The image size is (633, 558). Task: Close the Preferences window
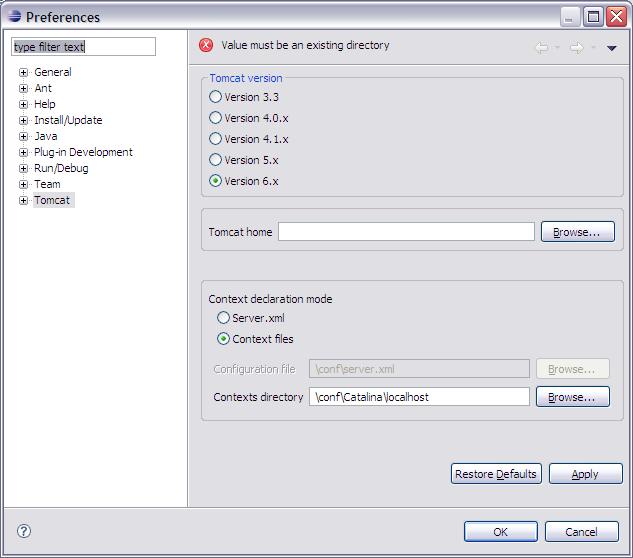point(616,17)
